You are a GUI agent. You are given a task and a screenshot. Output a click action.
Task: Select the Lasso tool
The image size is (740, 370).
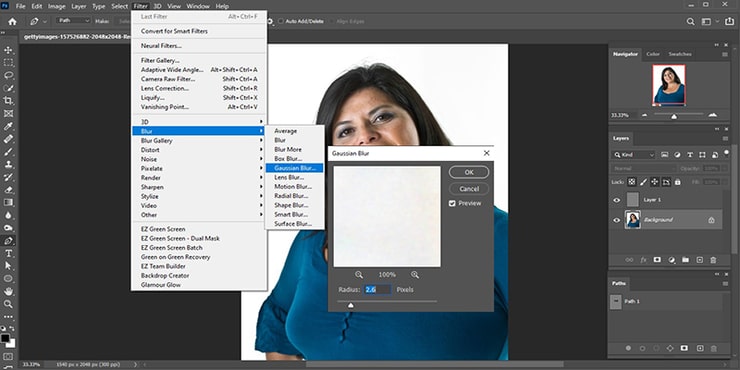8,76
